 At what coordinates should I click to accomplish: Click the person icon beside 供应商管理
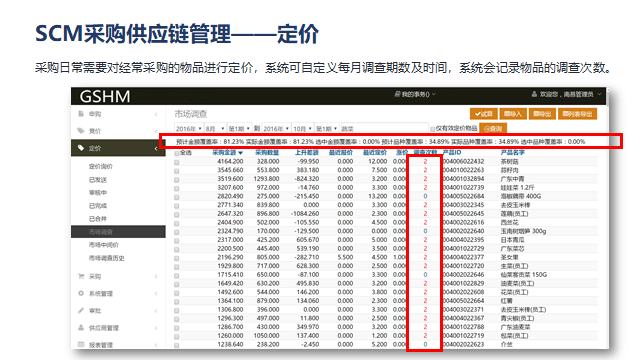81,328
